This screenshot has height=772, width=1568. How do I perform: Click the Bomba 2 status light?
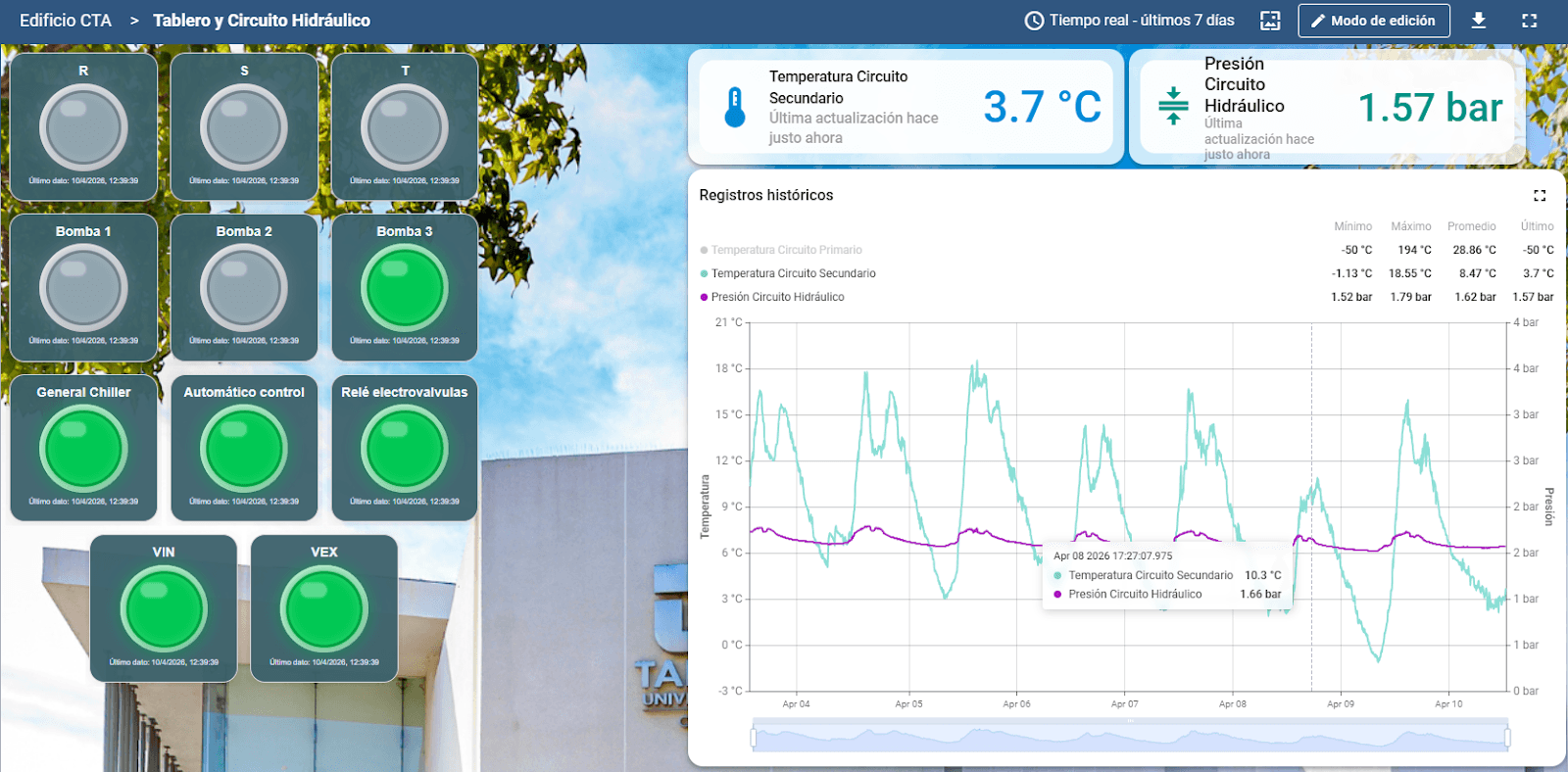click(244, 288)
